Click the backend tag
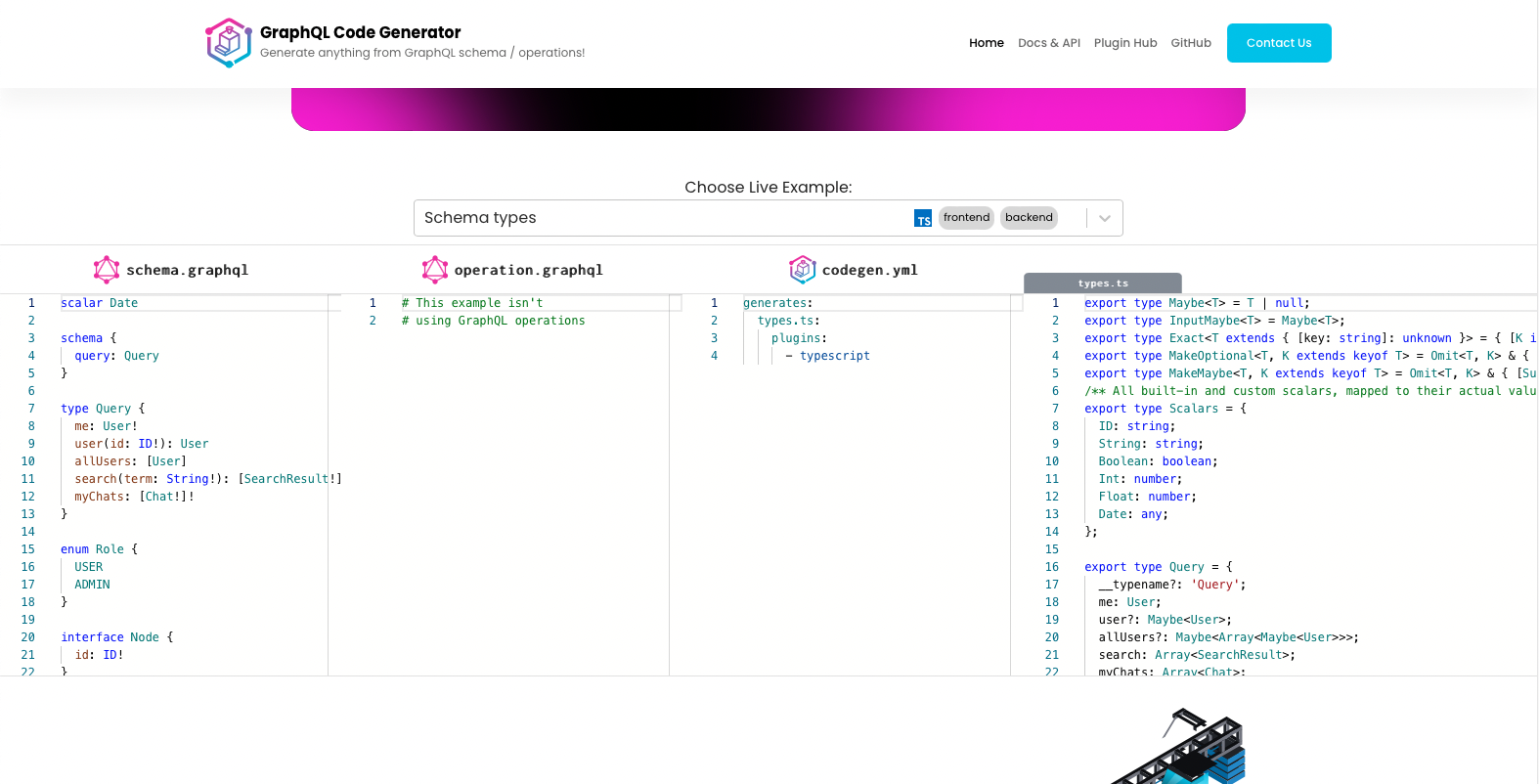 pos(1029,218)
